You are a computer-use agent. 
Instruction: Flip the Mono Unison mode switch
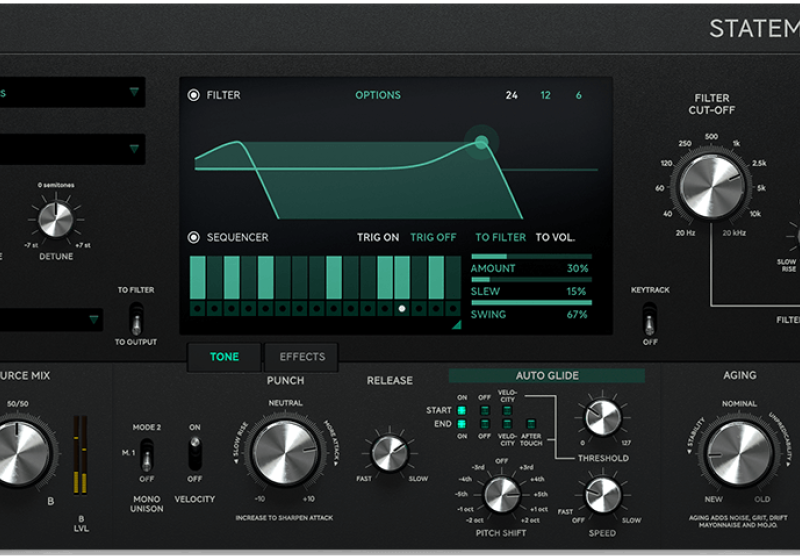tap(146, 455)
